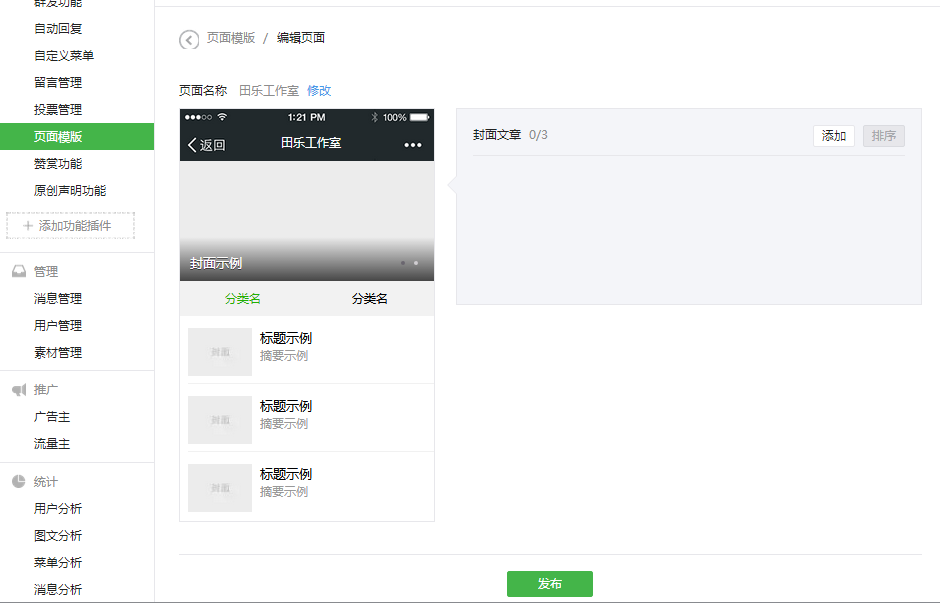Screen dimensions: 940x603
Task: Open 赞赏功能 in the sidebar
Action: [x=58, y=164]
